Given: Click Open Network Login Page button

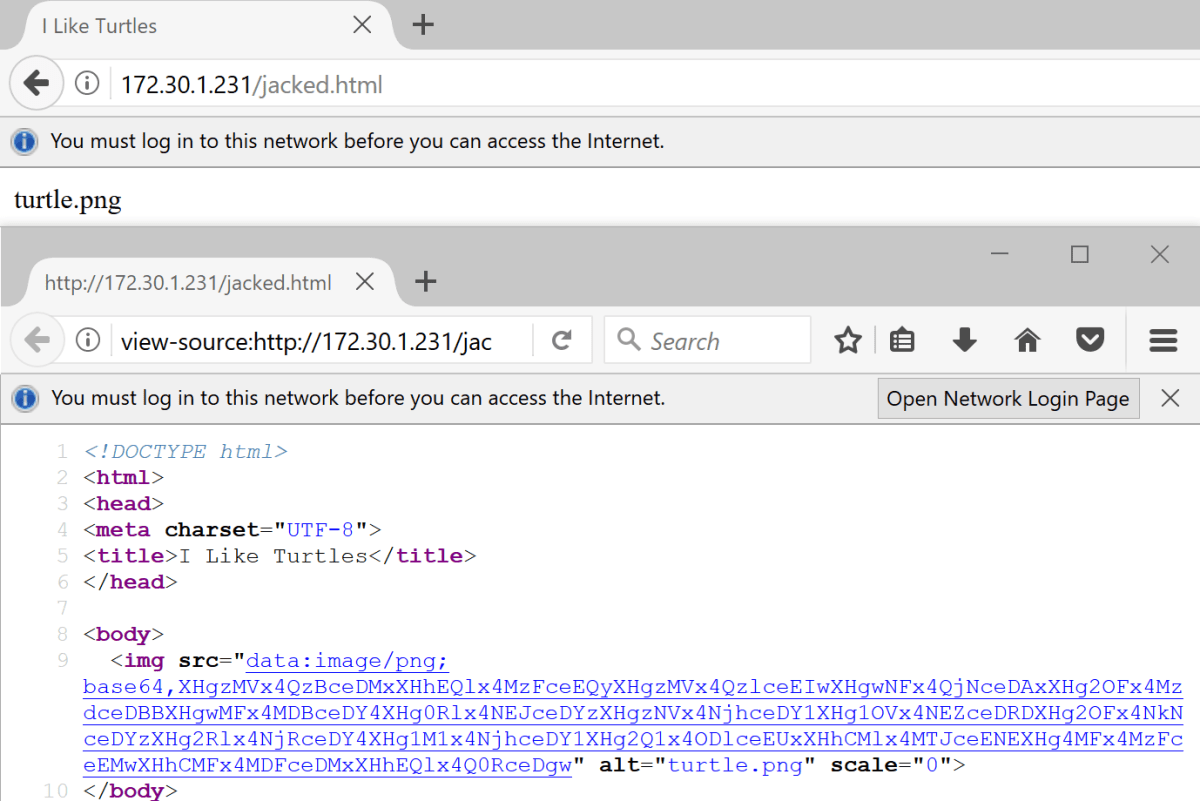Looking at the screenshot, I should click(1008, 399).
